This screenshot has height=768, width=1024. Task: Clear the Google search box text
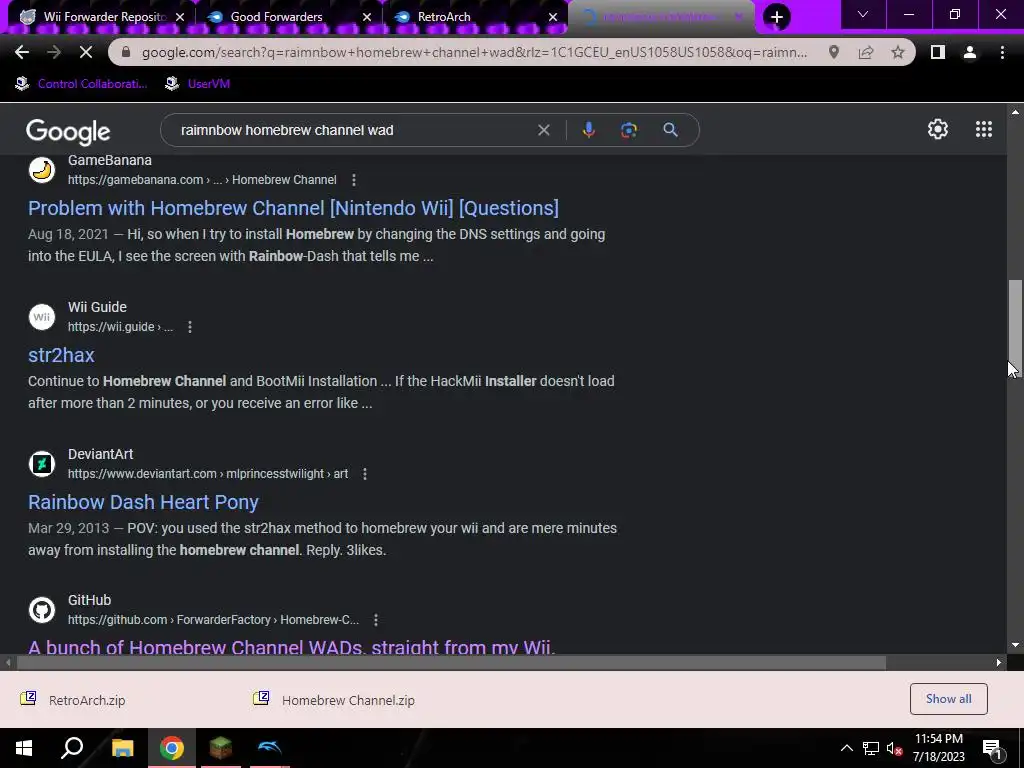tap(543, 130)
